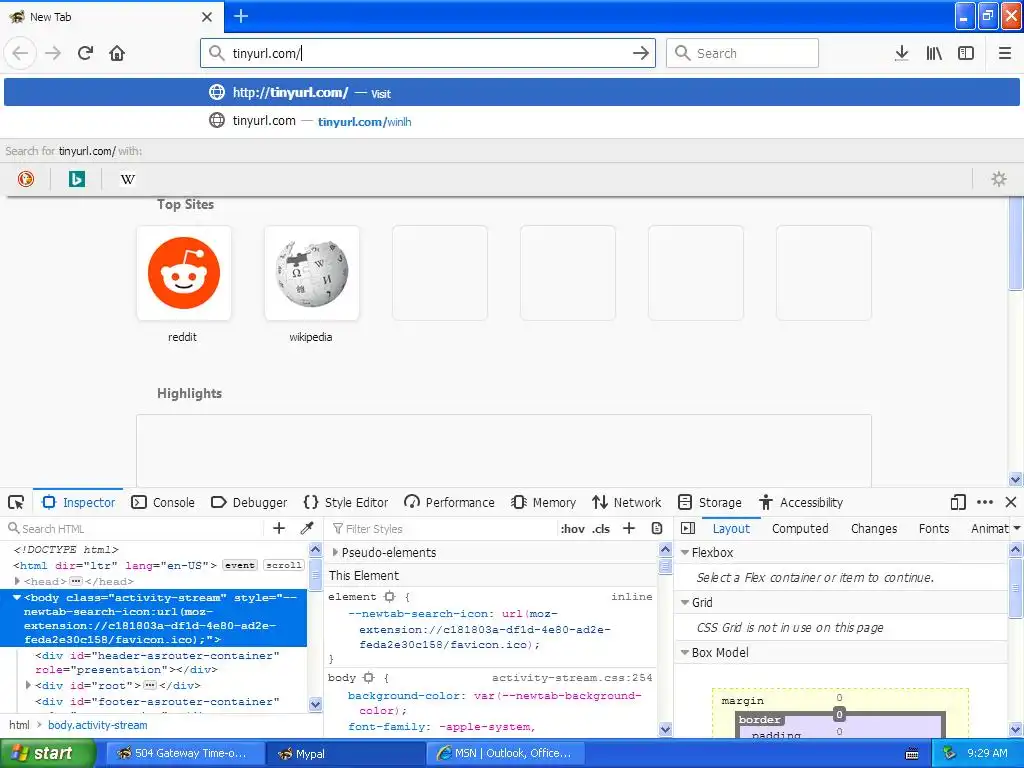Collapse the Box Model section
Viewport: 1024px width, 768px height.
coord(684,652)
